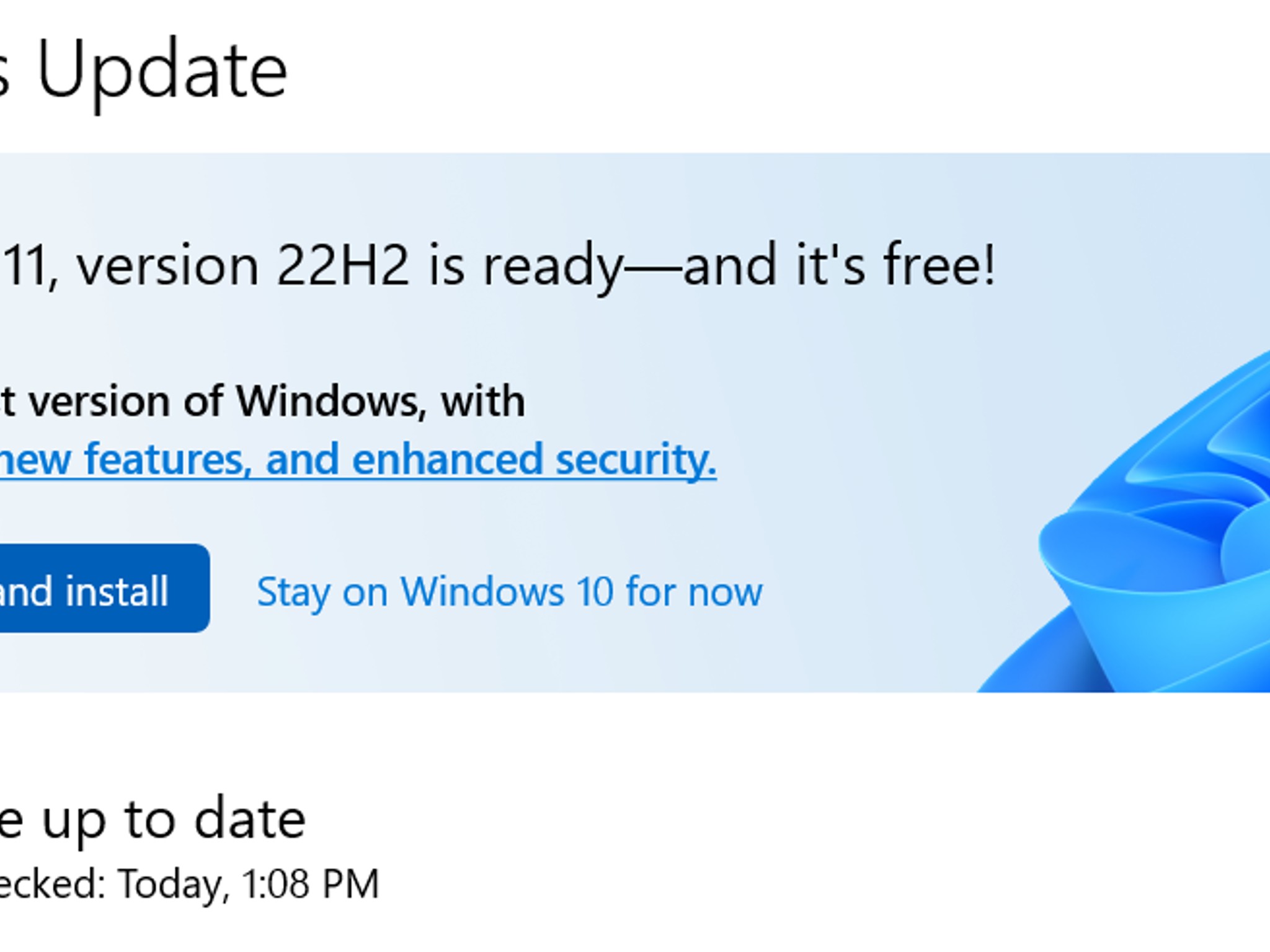Click the "Update" page title
Viewport: 1270px width, 952px height.
pyautogui.click(x=162, y=69)
